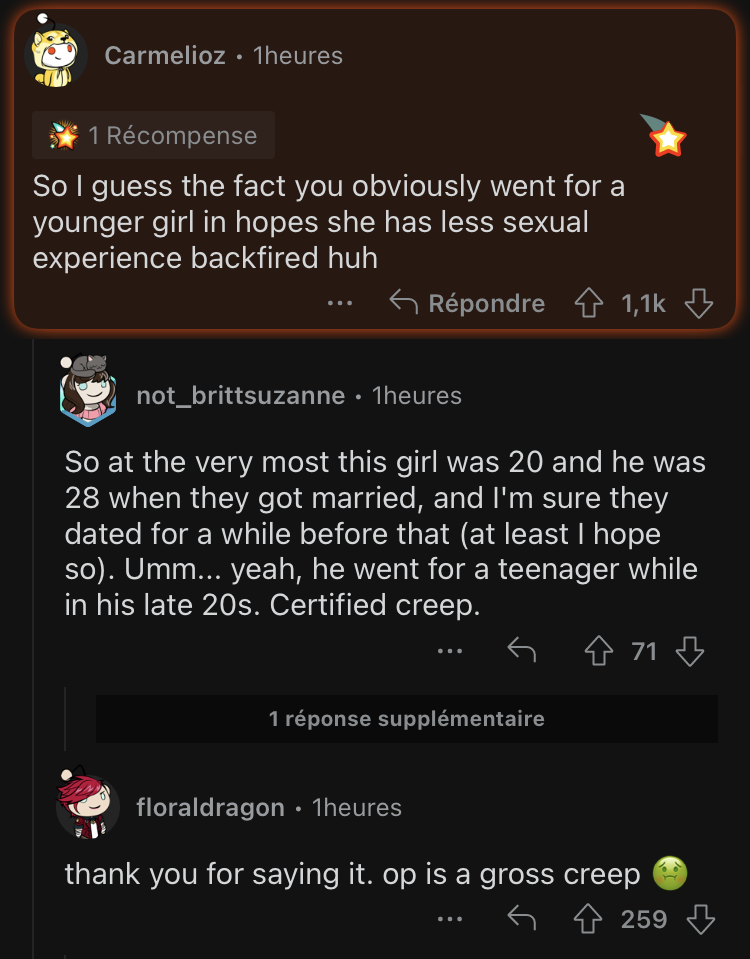
Task: Open more options on floraldragon's comment
Action: [450, 919]
